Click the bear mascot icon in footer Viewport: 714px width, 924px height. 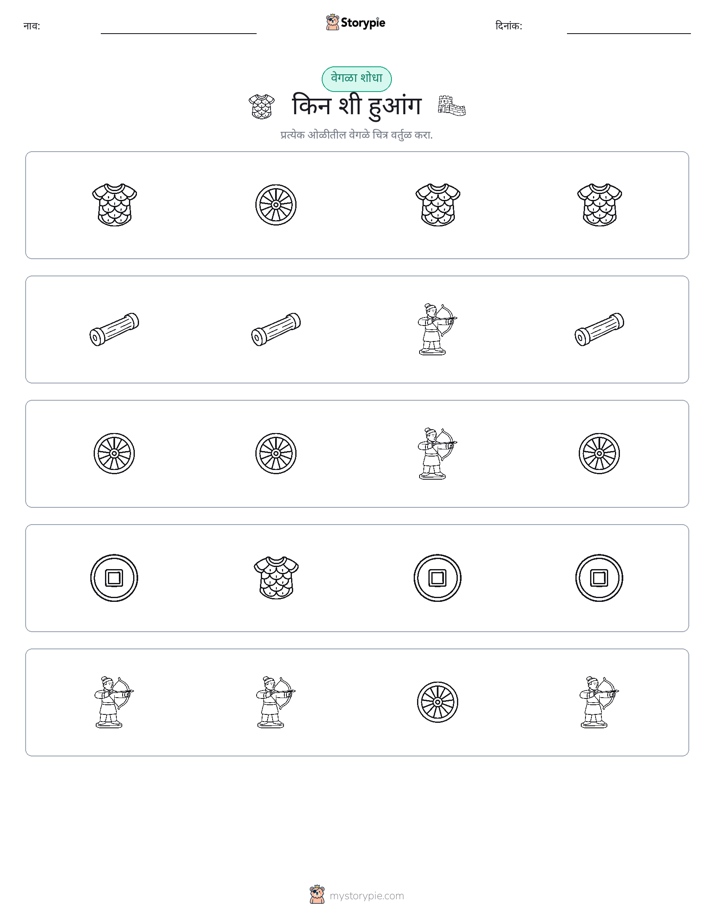(x=317, y=895)
